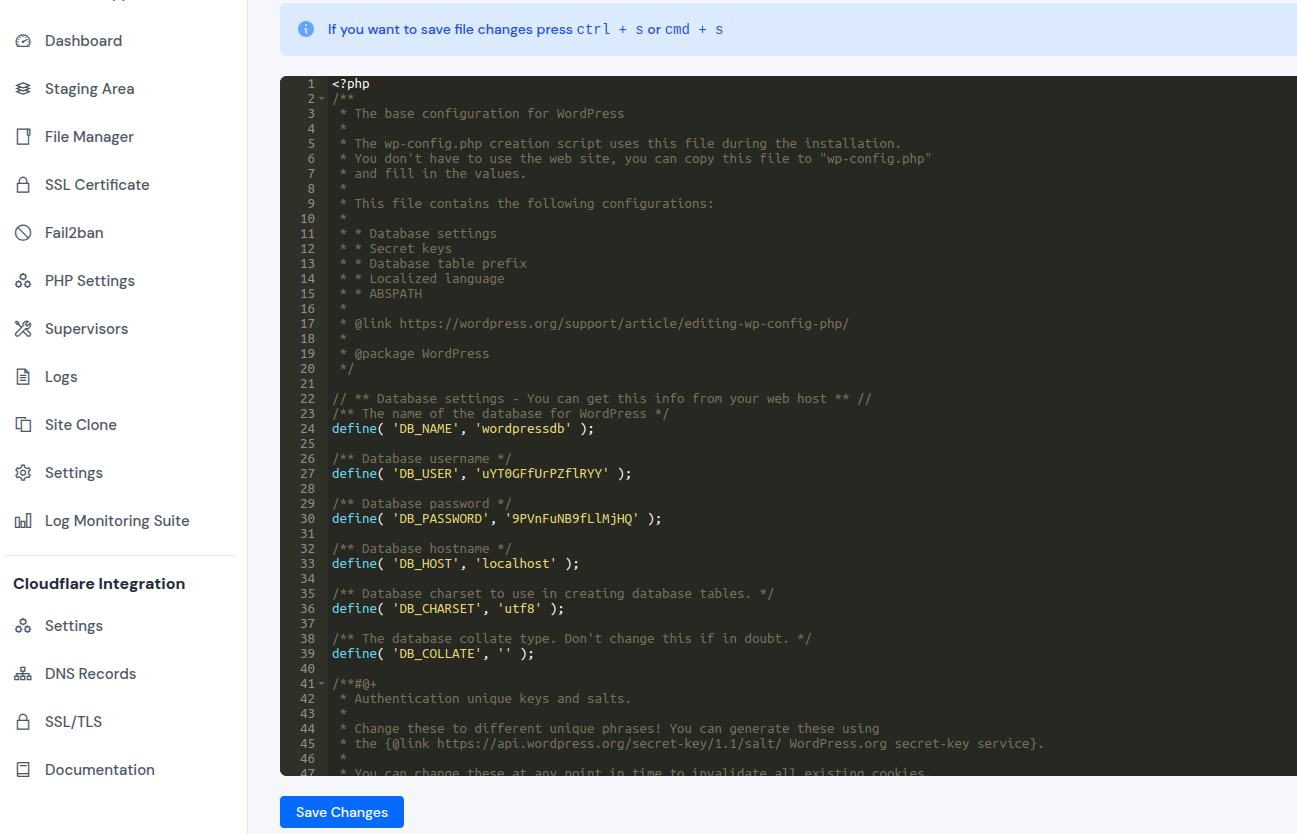Open the Settings gear icon
Image resolution: width=1297 pixels, height=834 pixels.
click(x=22, y=472)
